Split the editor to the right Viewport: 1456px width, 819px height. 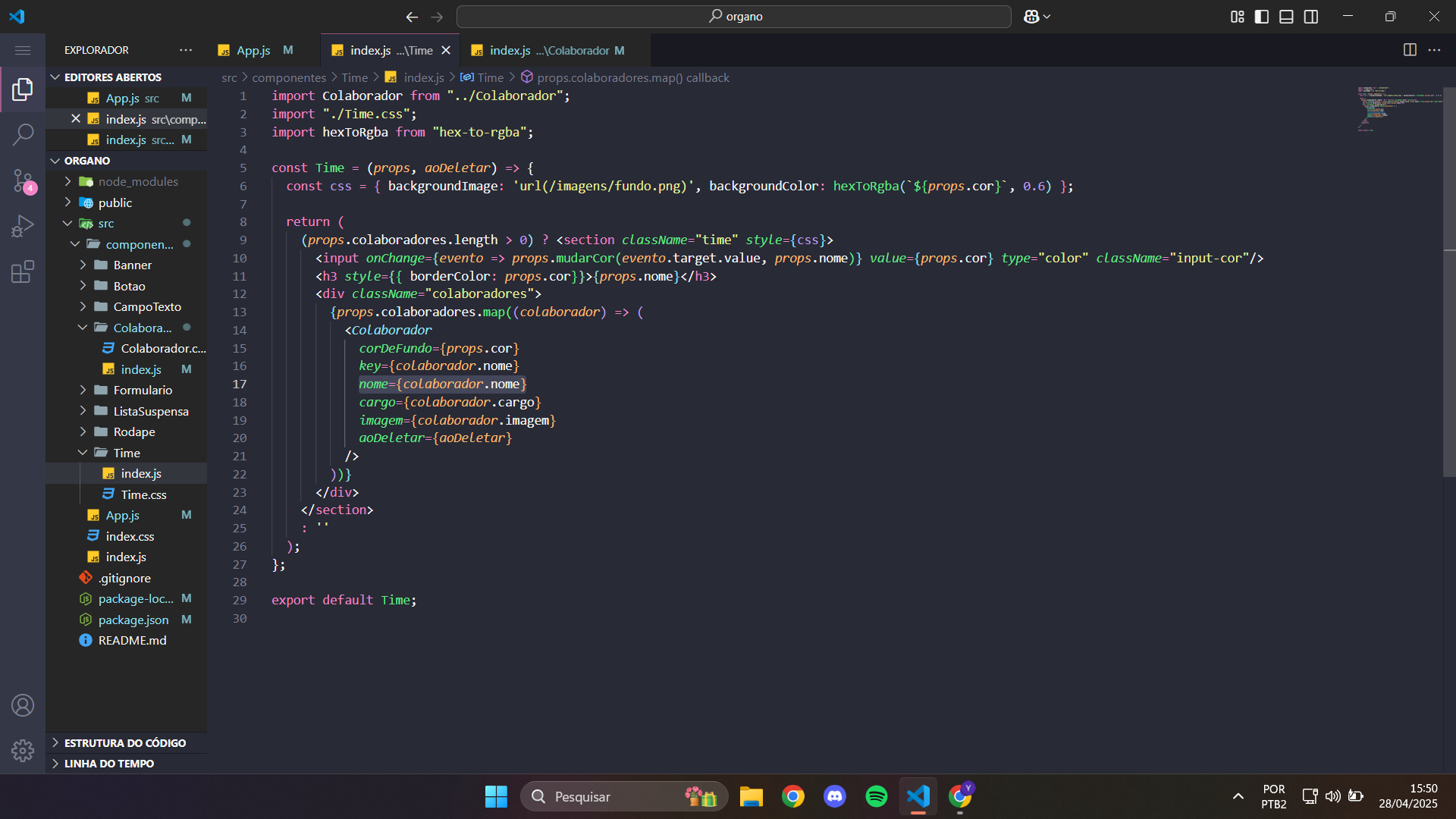(1410, 50)
